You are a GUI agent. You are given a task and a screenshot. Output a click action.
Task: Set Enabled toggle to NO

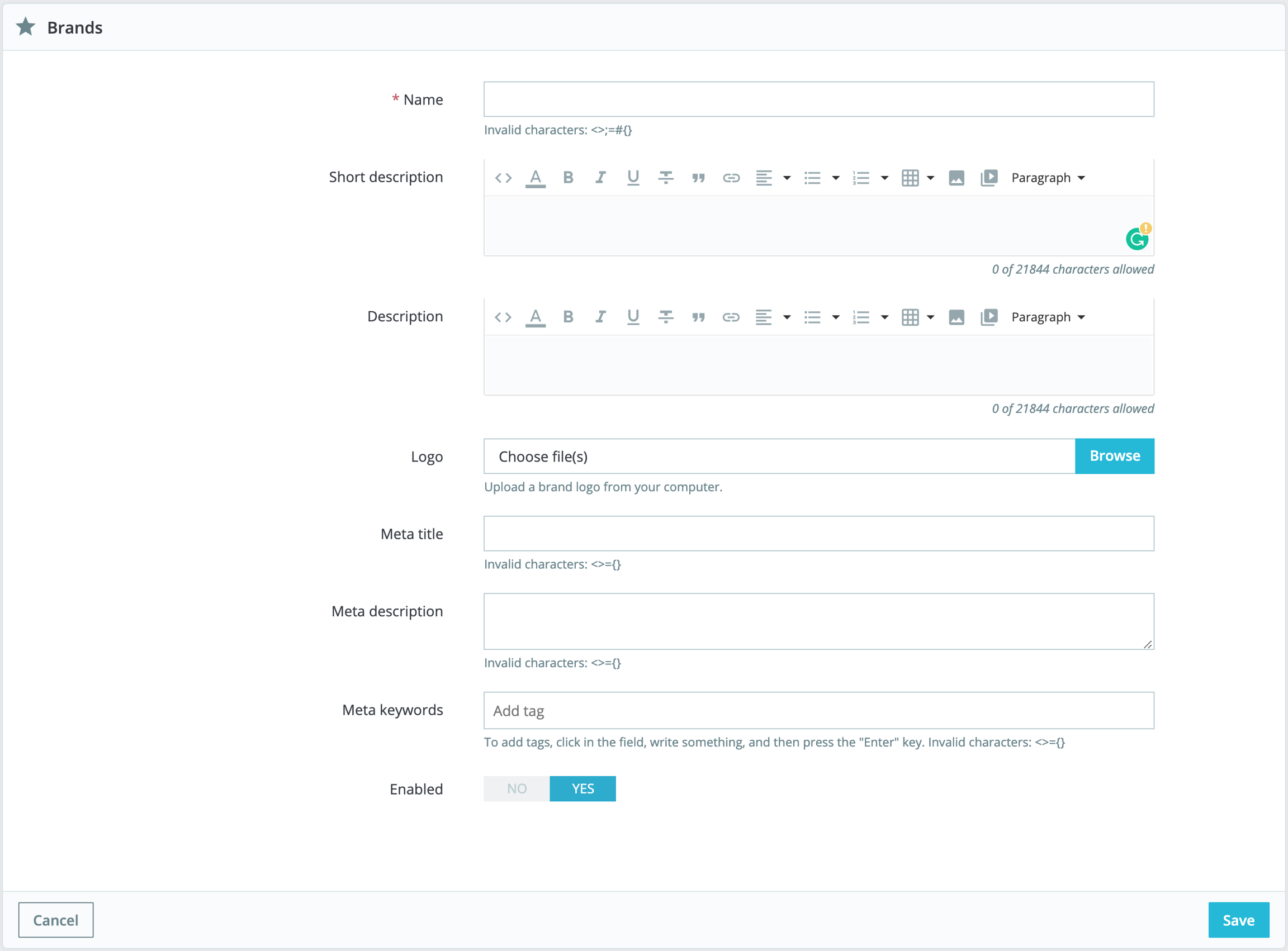517,788
